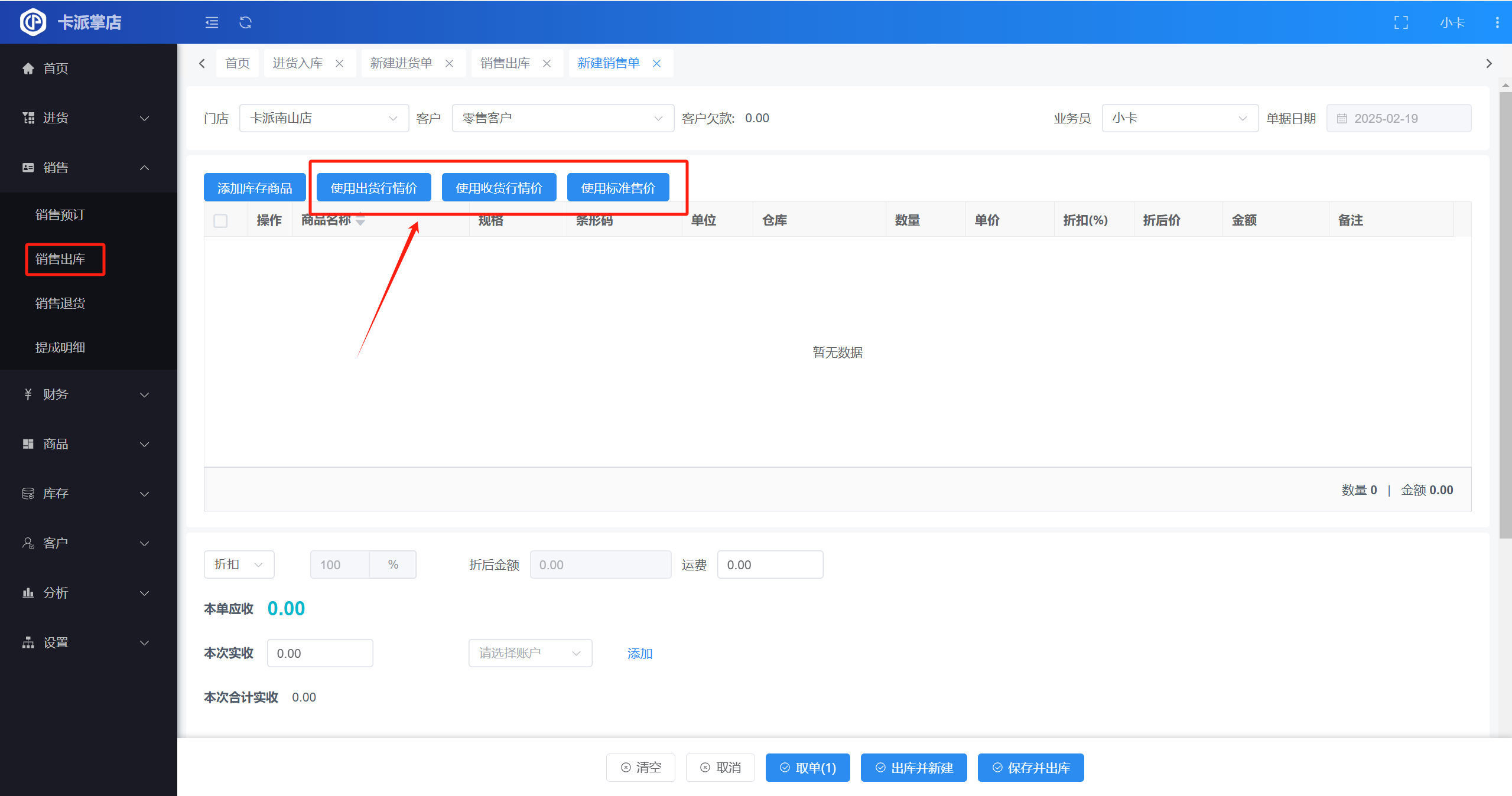Click the refresh icon in header
The width and height of the screenshot is (1512, 796).
coord(245,22)
